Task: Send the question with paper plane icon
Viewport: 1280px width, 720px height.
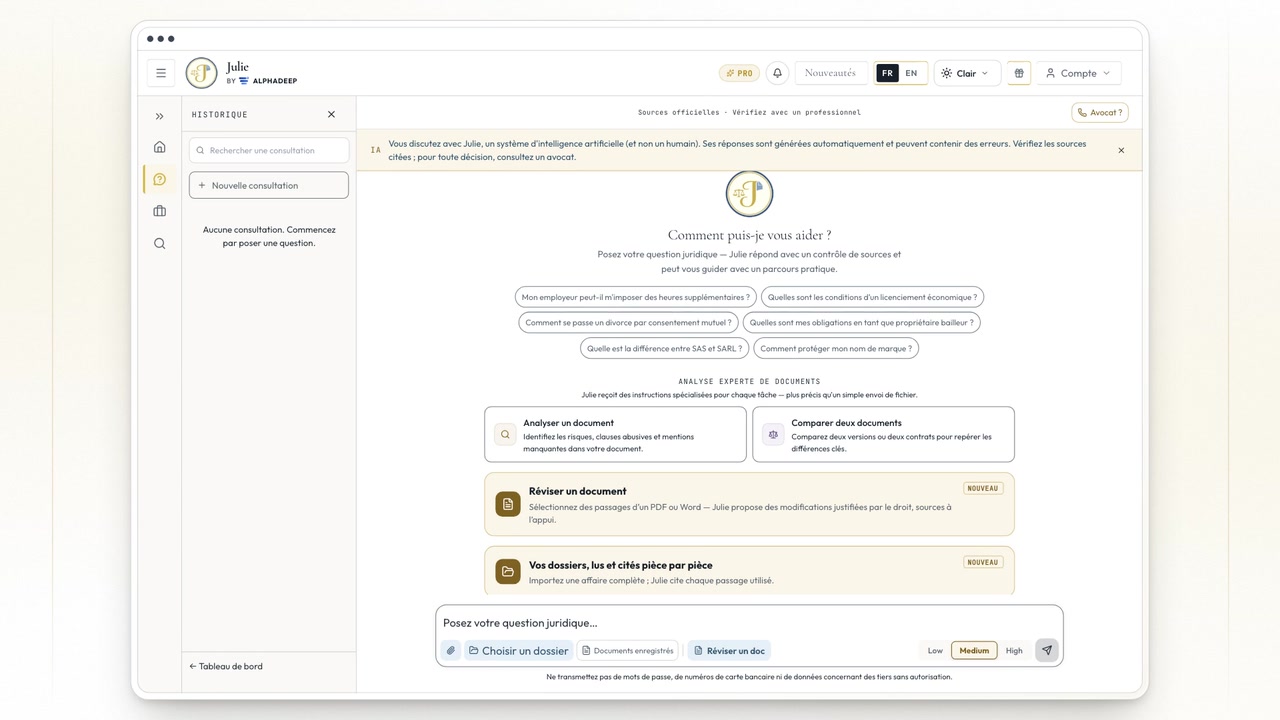Action: 1047,651
